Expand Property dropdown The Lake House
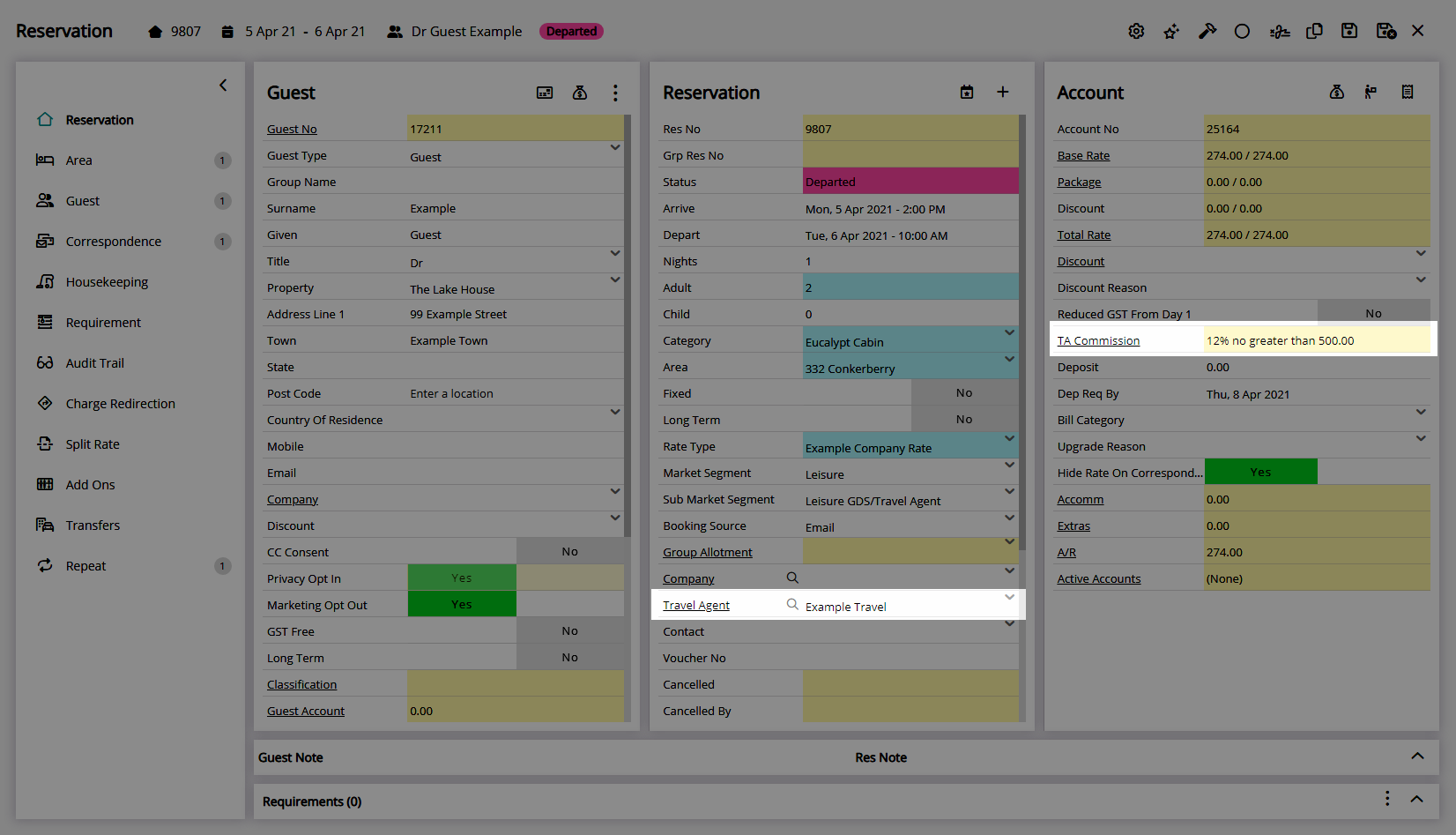1456x835 pixels. pyautogui.click(x=615, y=280)
